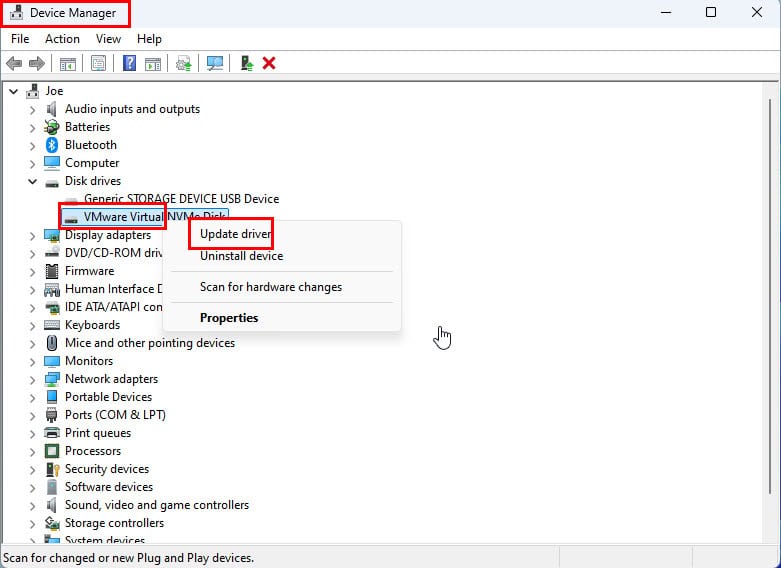Click the Add drivers toolbar icon
781x568 pixels.
click(x=247, y=63)
